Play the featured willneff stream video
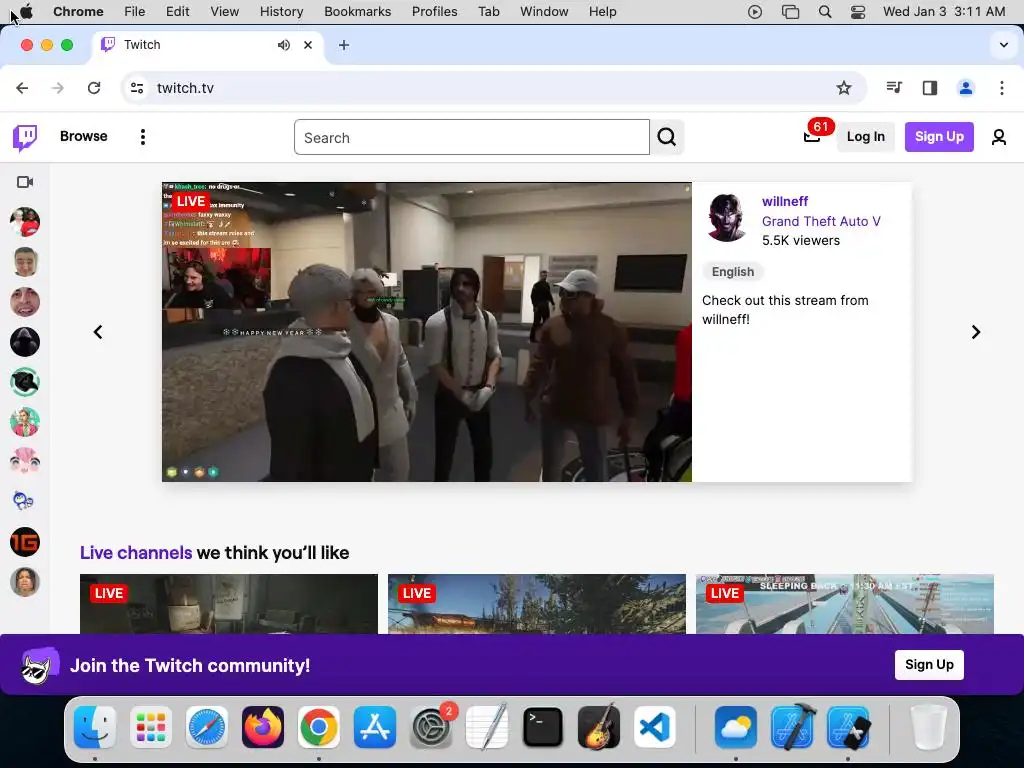 [x=426, y=332]
